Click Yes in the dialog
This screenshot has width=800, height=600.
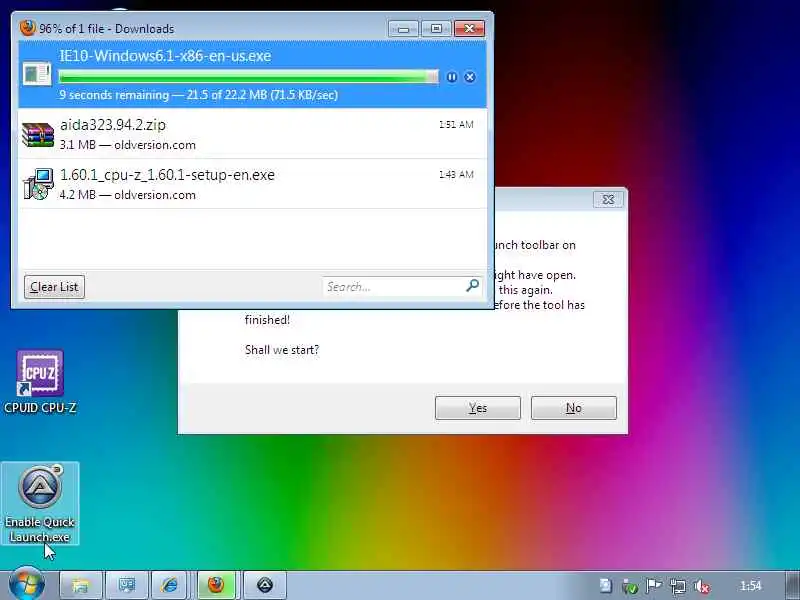pyautogui.click(x=478, y=408)
